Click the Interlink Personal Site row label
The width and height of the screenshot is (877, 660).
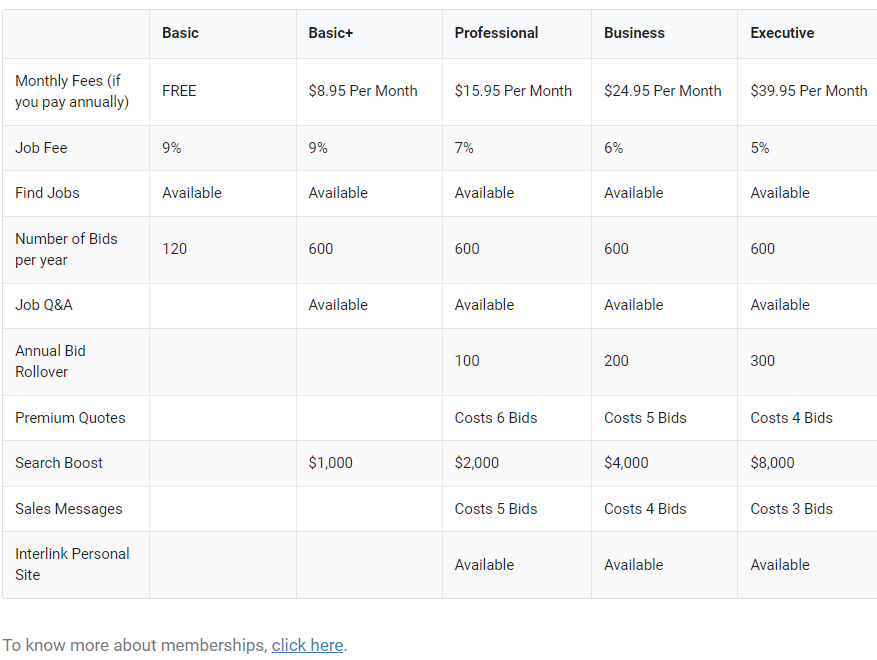click(x=72, y=564)
